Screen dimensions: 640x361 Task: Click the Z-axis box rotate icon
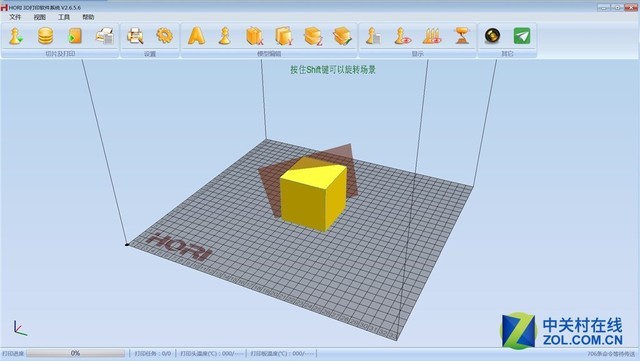tap(313, 36)
